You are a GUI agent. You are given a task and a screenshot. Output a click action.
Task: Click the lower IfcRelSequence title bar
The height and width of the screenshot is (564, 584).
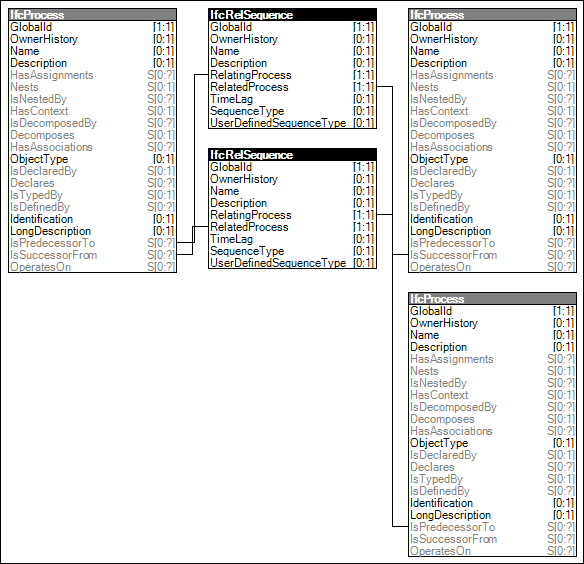pyautogui.click(x=292, y=155)
